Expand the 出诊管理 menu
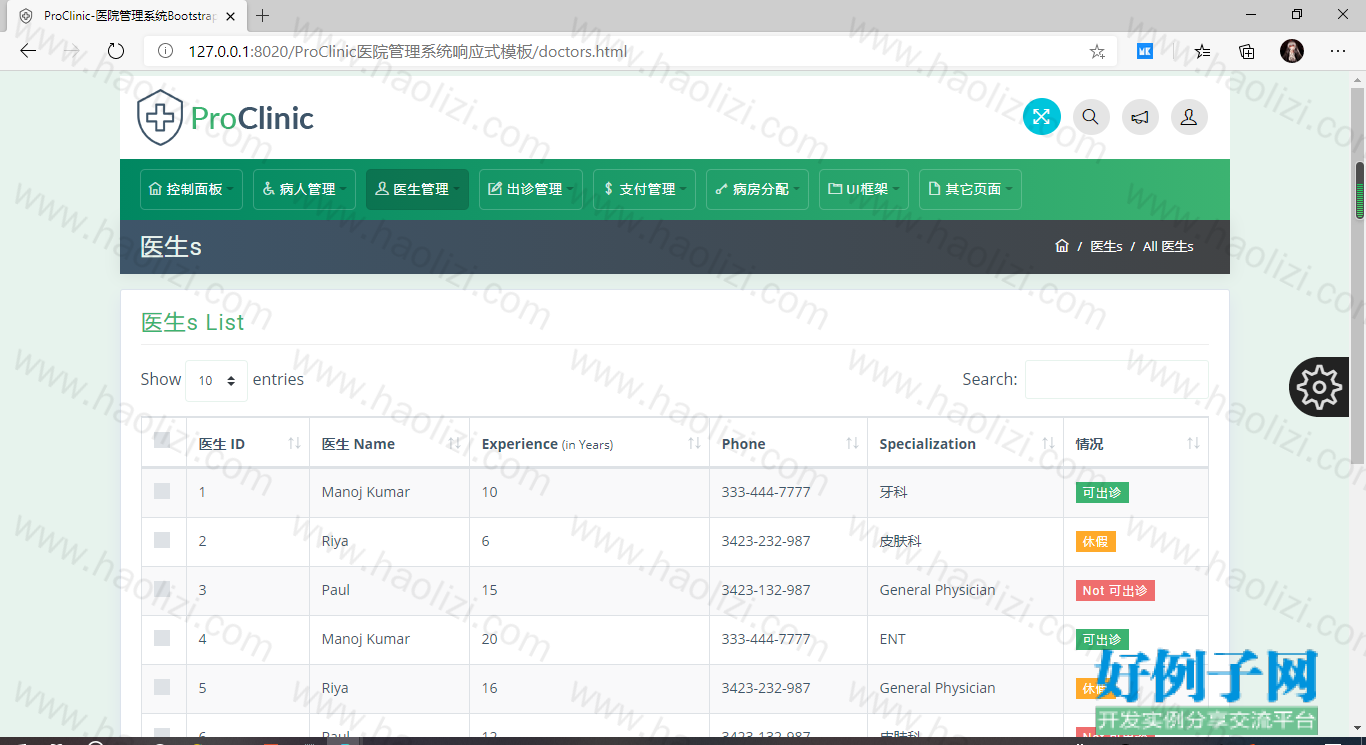 pos(531,189)
